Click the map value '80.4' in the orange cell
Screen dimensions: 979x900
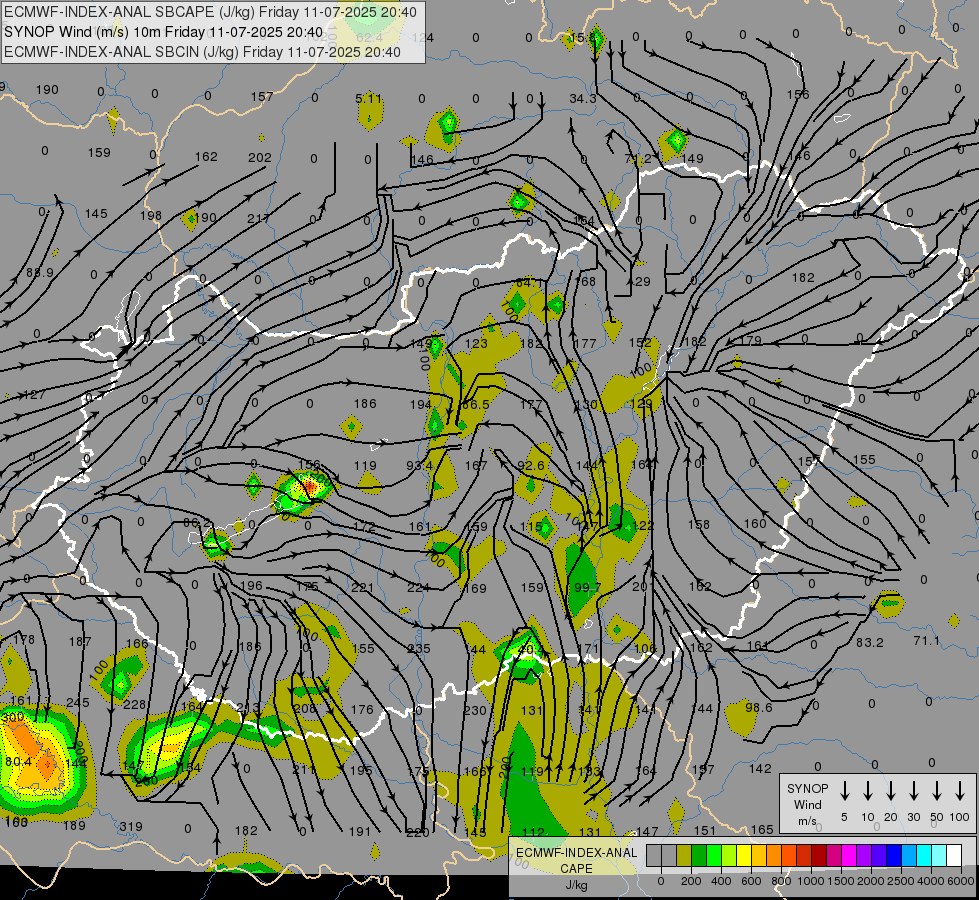19,761
